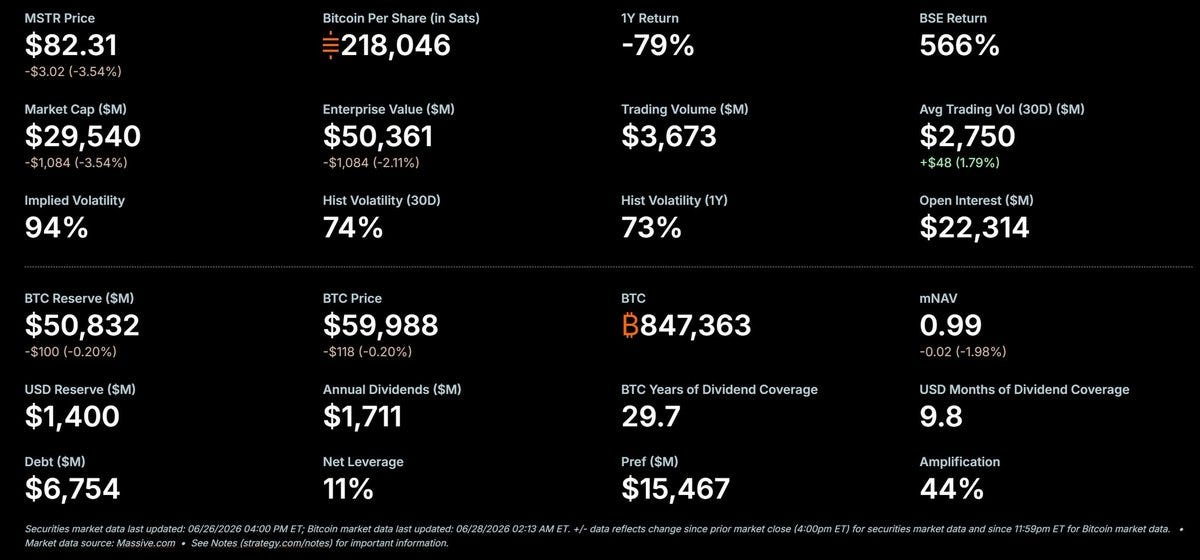Click the sats icon beside 218,046

(x=331, y=46)
